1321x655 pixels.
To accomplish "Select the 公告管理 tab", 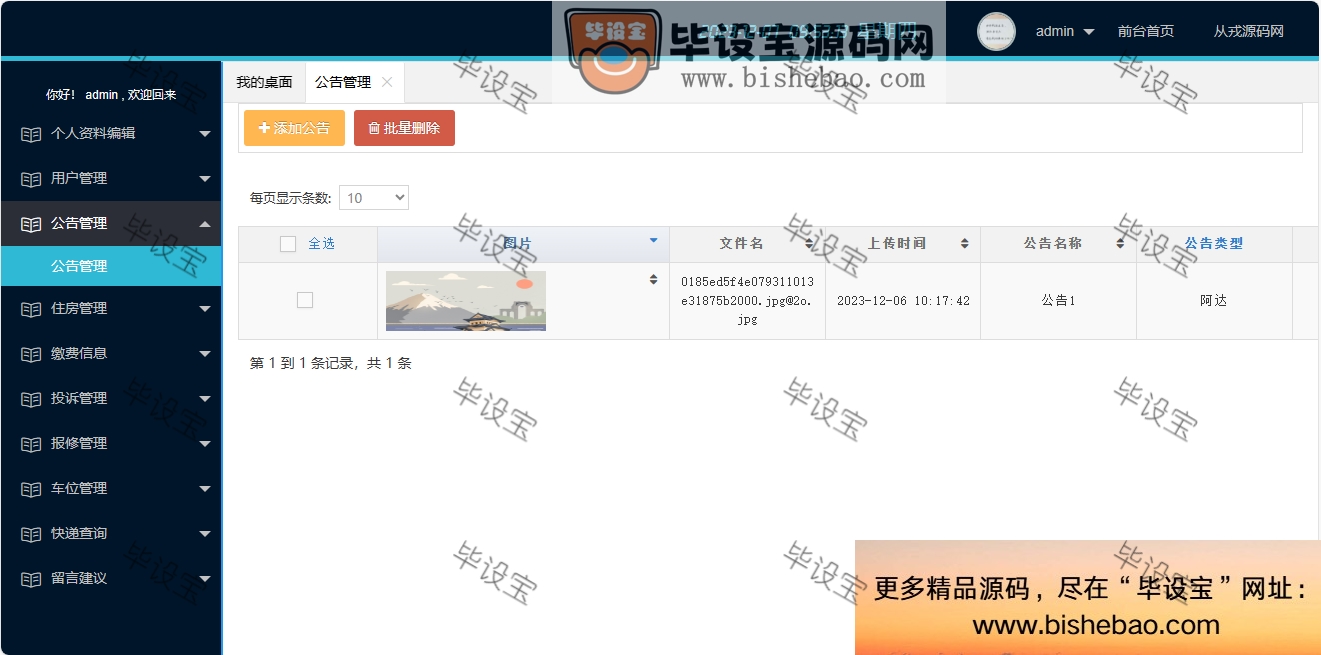I will [343, 82].
